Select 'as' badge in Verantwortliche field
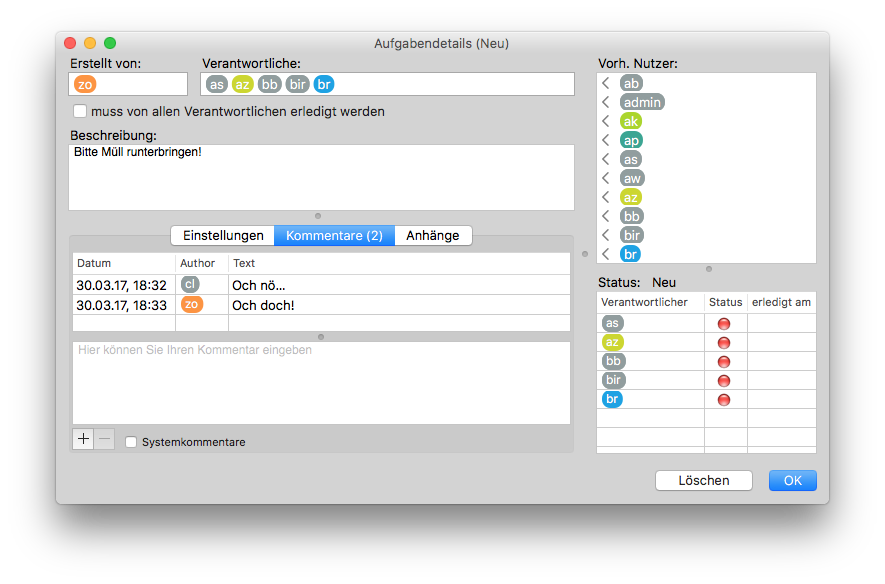Viewport: 885px width, 584px height. [x=216, y=85]
